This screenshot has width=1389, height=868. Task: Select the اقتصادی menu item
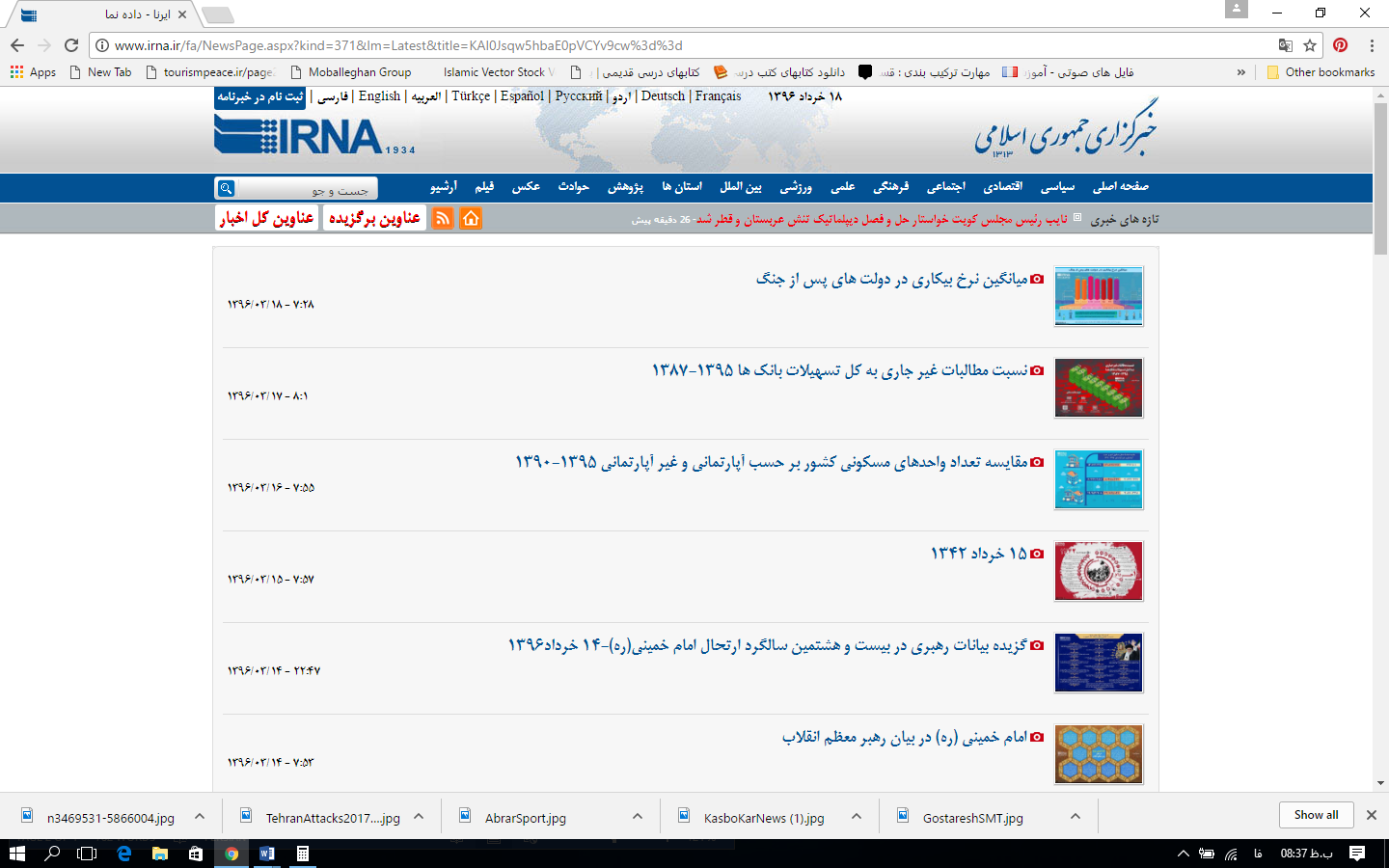(x=1002, y=187)
